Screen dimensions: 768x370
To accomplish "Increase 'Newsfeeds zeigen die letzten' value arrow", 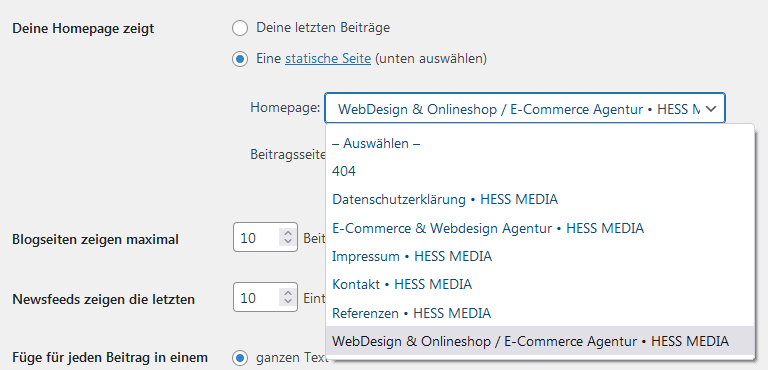I will point(288,293).
